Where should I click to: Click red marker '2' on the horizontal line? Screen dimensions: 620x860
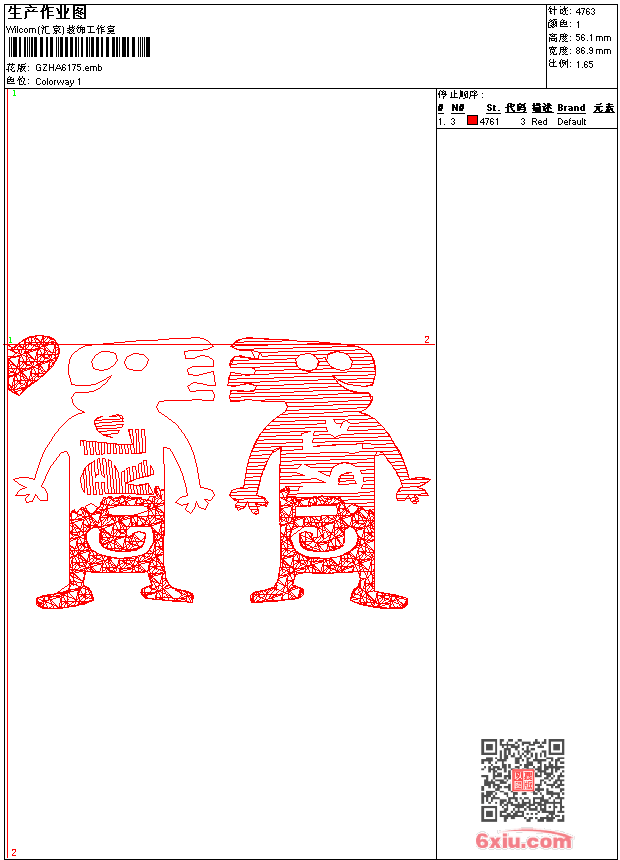[x=427, y=340]
